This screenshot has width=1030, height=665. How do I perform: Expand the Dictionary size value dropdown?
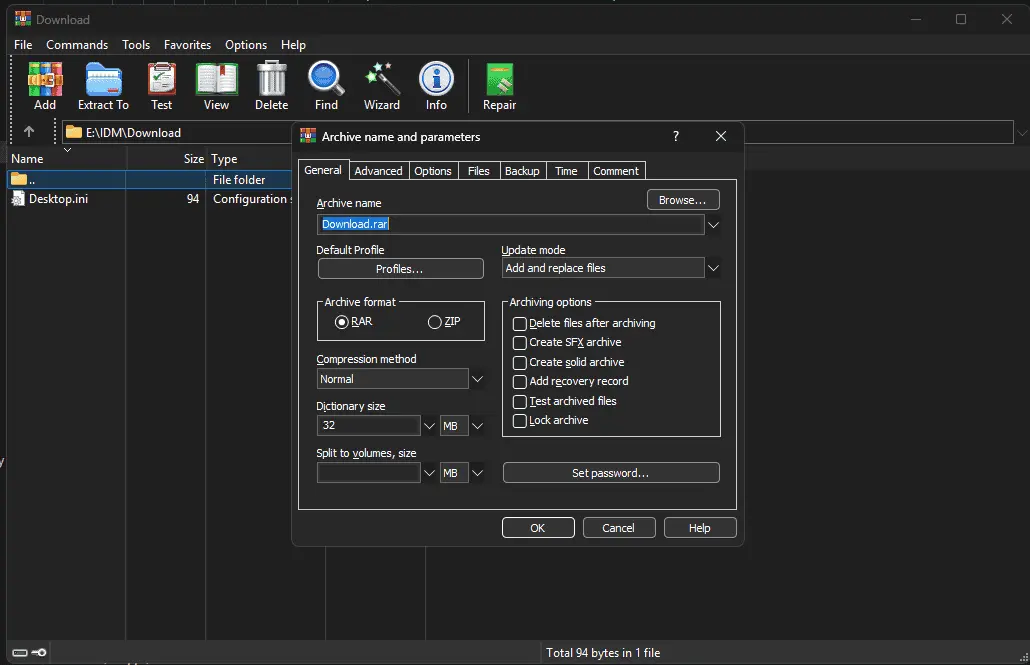coord(429,426)
